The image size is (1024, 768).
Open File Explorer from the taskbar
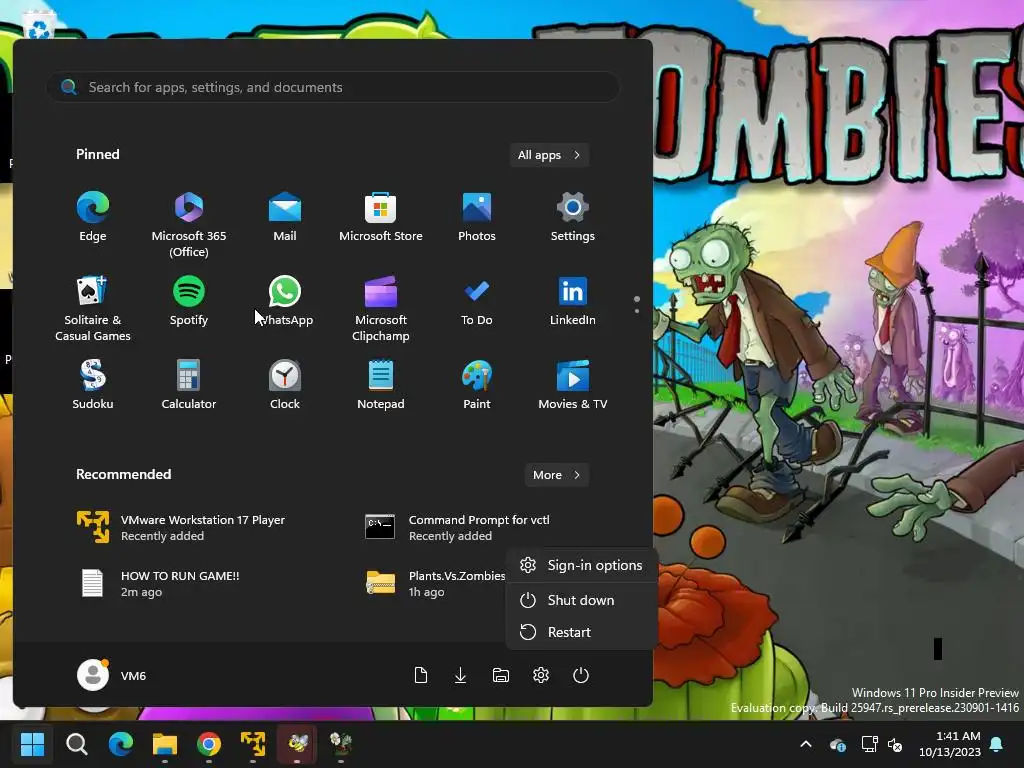click(165, 744)
